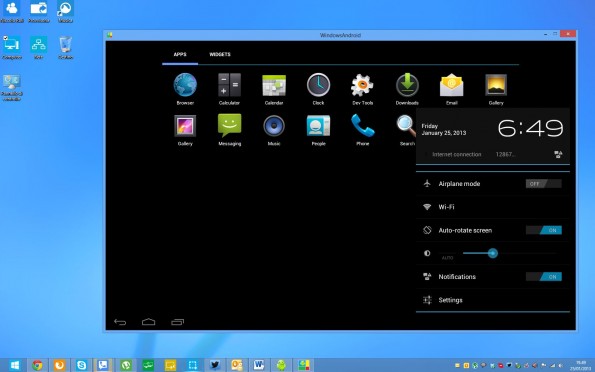The width and height of the screenshot is (595, 372).
Task: Open the Downloads app
Action: pyautogui.click(x=407, y=85)
